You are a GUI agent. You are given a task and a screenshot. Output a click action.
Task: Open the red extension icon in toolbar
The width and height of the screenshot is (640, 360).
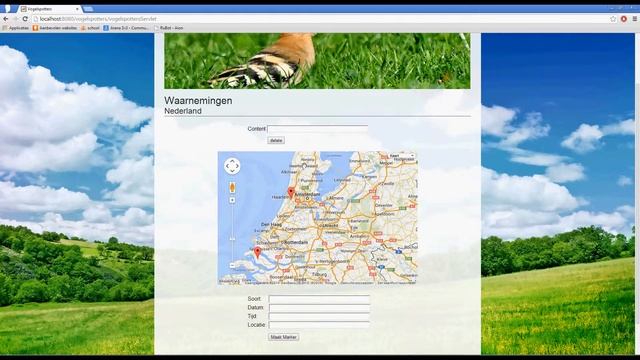click(624, 19)
